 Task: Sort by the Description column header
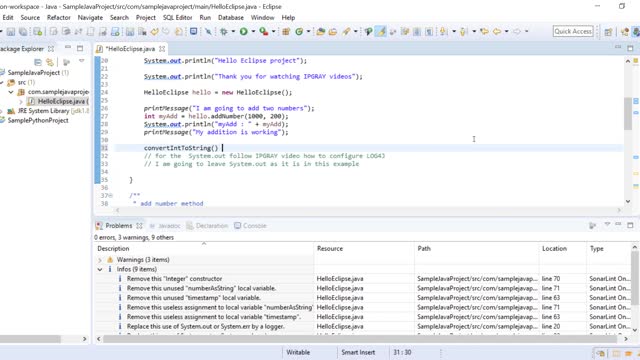click(204, 249)
